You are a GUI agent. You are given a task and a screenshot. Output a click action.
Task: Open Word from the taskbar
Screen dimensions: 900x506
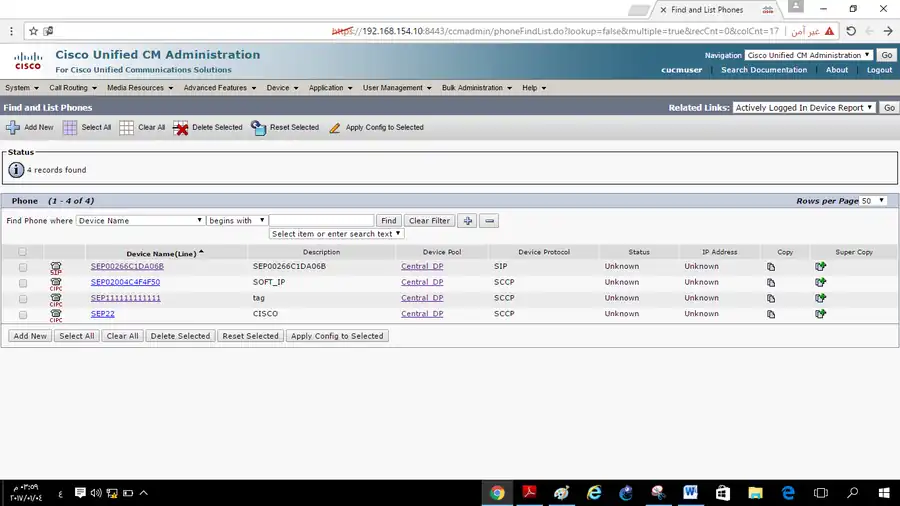690,493
